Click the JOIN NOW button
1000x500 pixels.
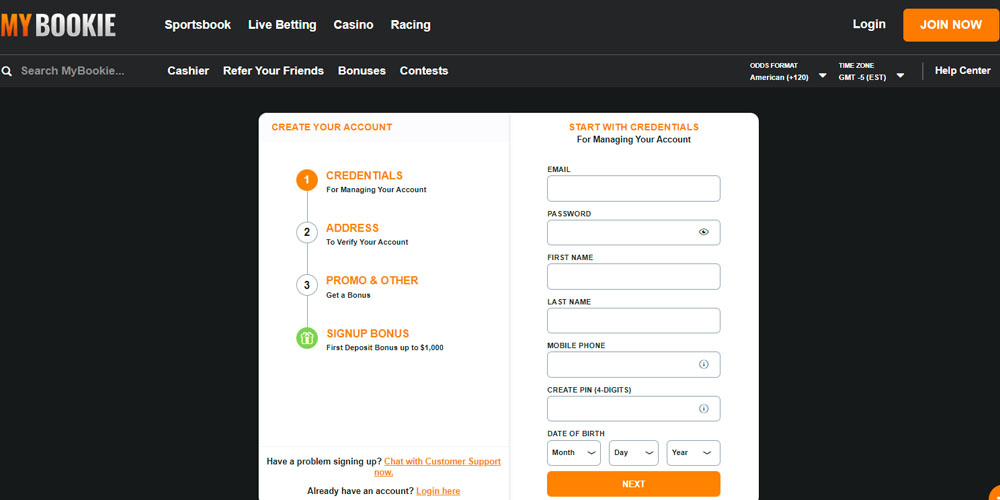(951, 25)
